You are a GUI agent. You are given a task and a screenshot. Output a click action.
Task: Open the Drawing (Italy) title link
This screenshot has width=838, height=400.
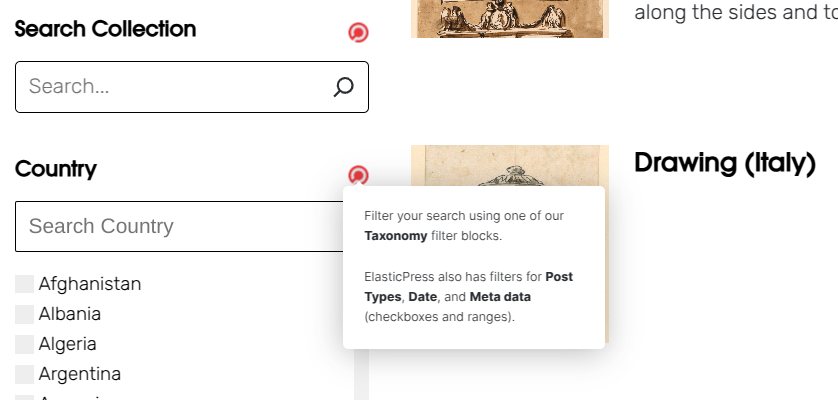pos(725,163)
